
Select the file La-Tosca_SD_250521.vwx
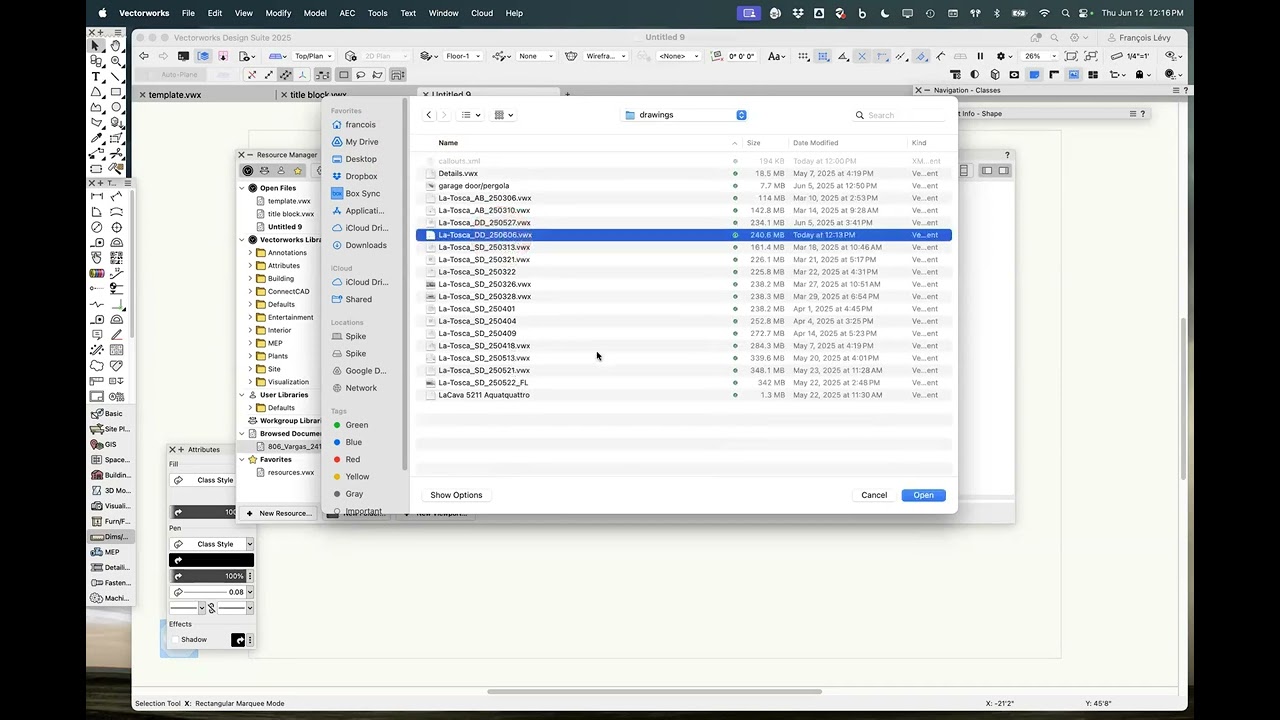coord(683,370)
